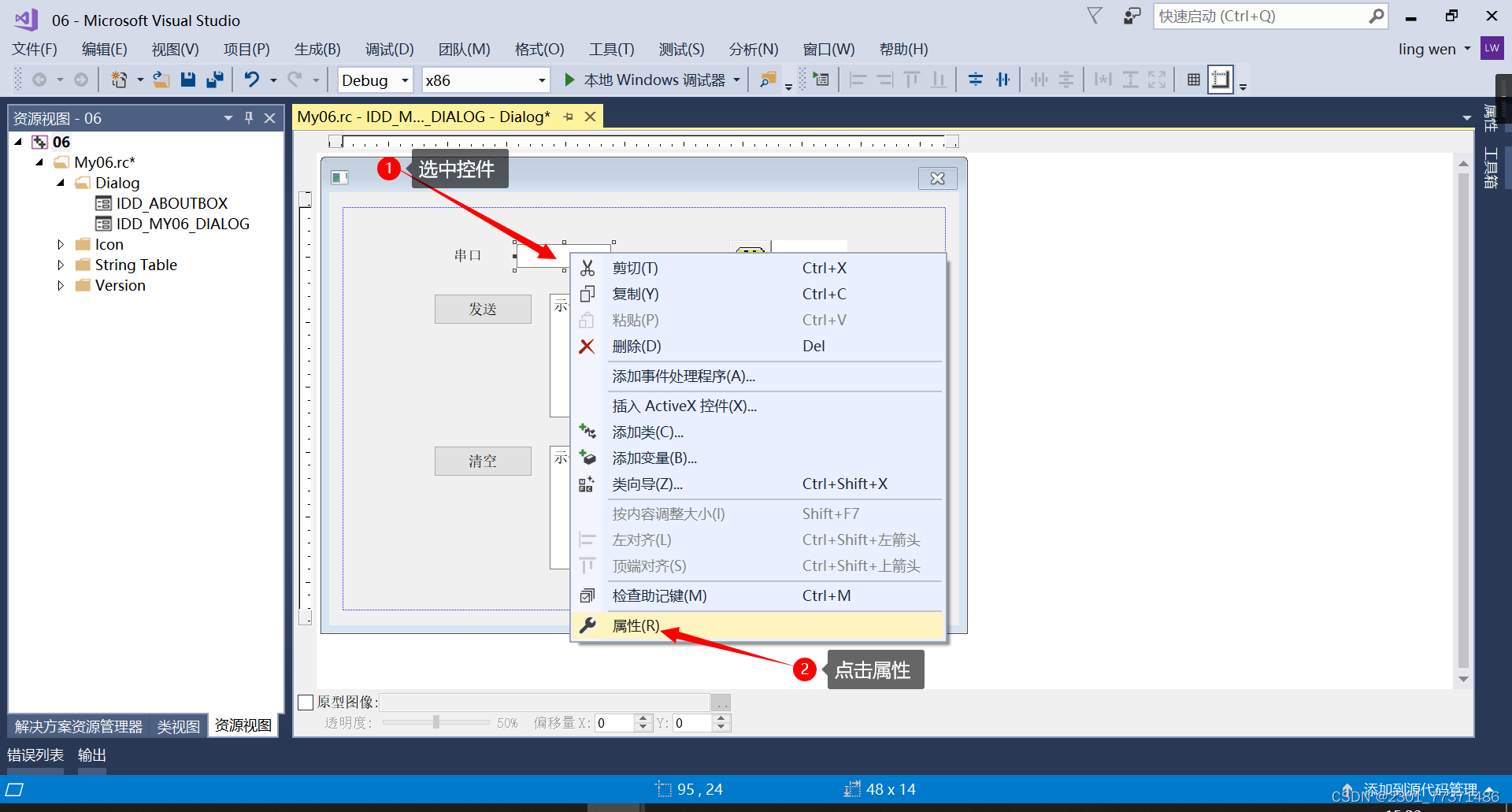The height and width of the screenshot is (812, 1512).
Task: Open the 调试(D) menu
Action: coord(389,49)
